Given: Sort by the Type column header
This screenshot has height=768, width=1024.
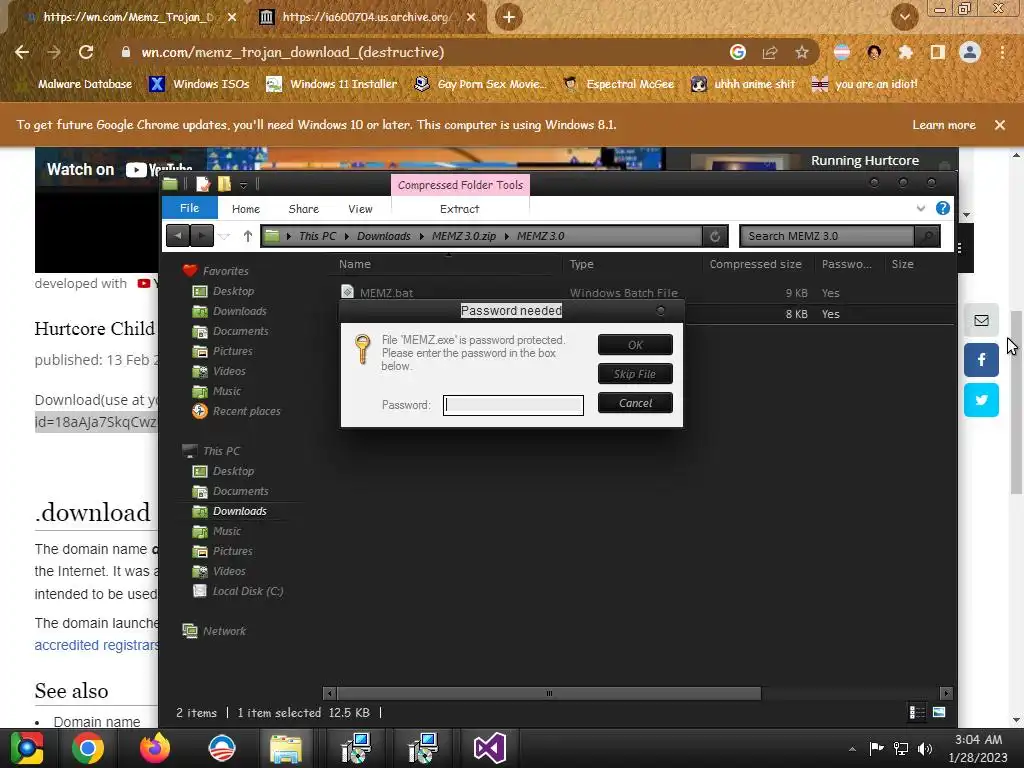Looking at the screenshot, I should pyautogui.click(x=581, y=264).
